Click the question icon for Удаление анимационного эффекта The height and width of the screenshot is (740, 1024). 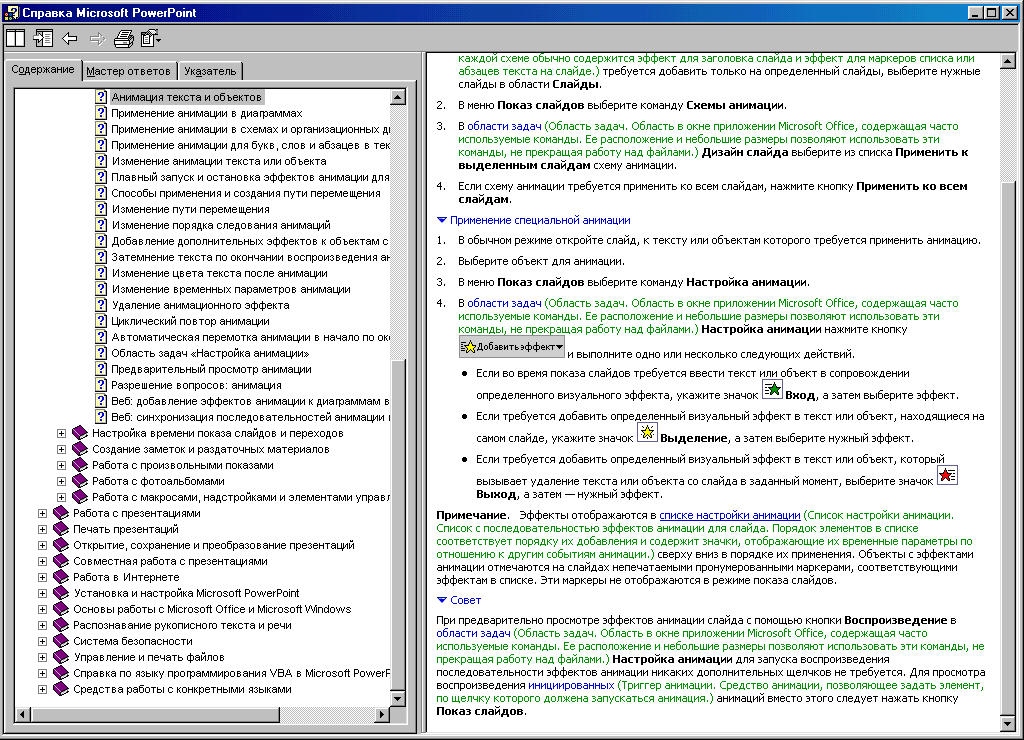click(x=101, y=305)
